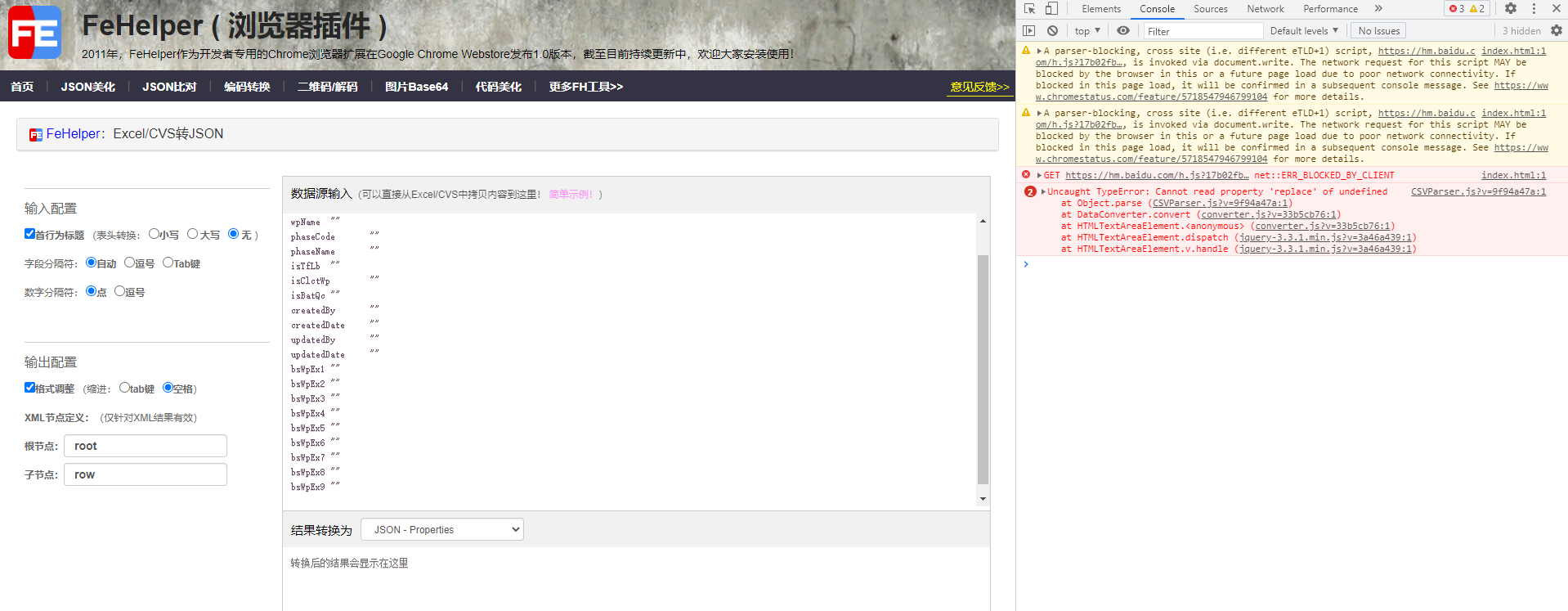Switch to Performance tab in DevTools
Image resolution: width=1568 pixels, height=611 pixels.
(1330, 9)
